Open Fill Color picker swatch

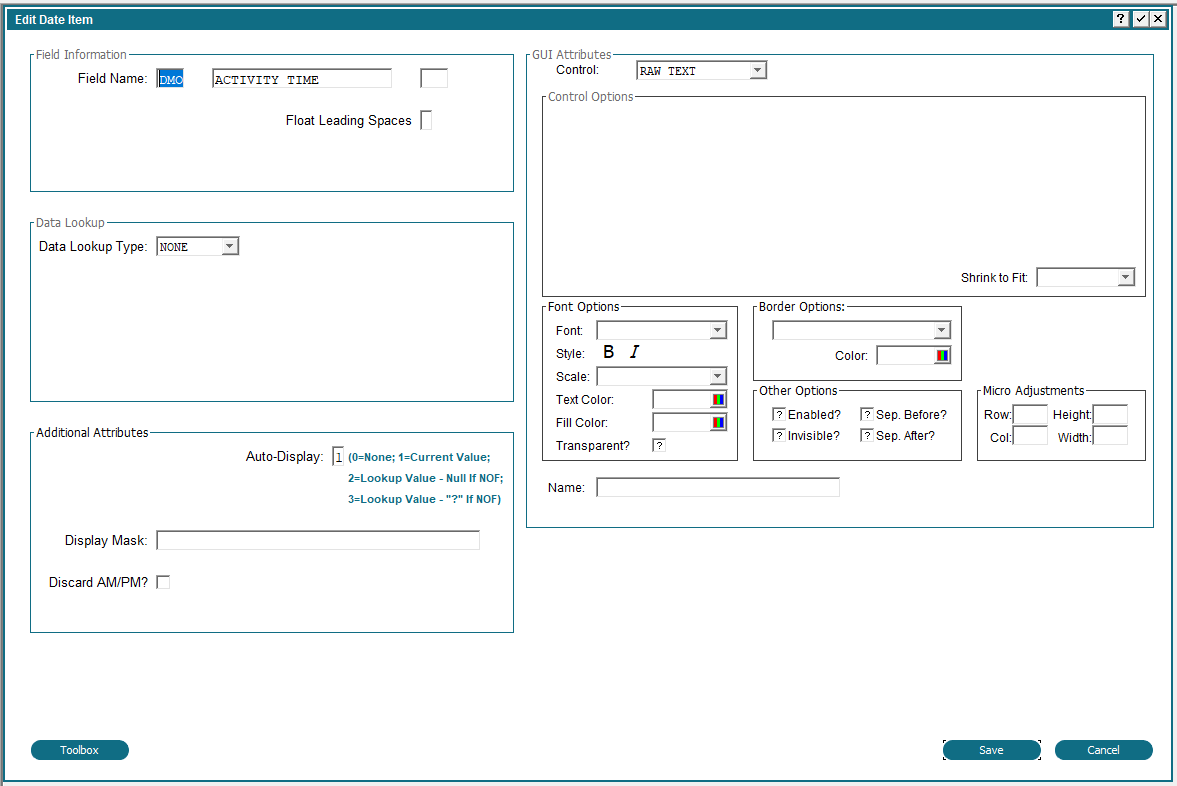(x=718, y=423)
